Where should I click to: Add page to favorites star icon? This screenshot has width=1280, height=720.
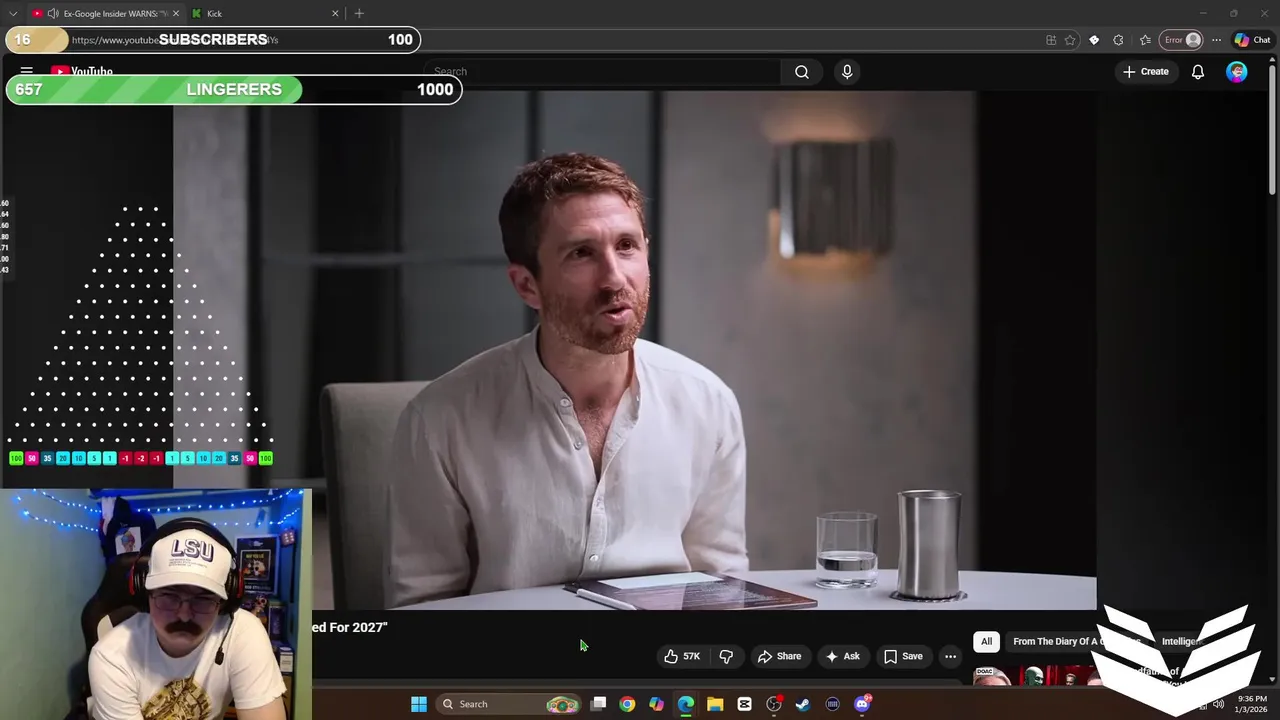click(x=1070, y=40)
